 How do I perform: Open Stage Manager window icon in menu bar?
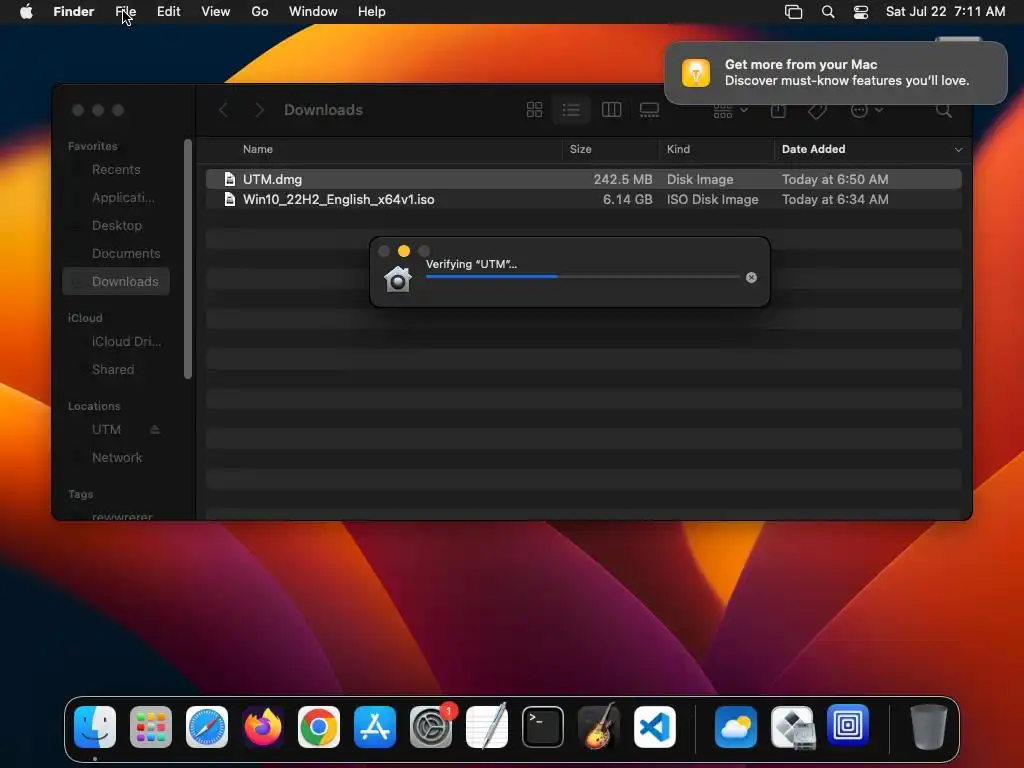[793, 12]
